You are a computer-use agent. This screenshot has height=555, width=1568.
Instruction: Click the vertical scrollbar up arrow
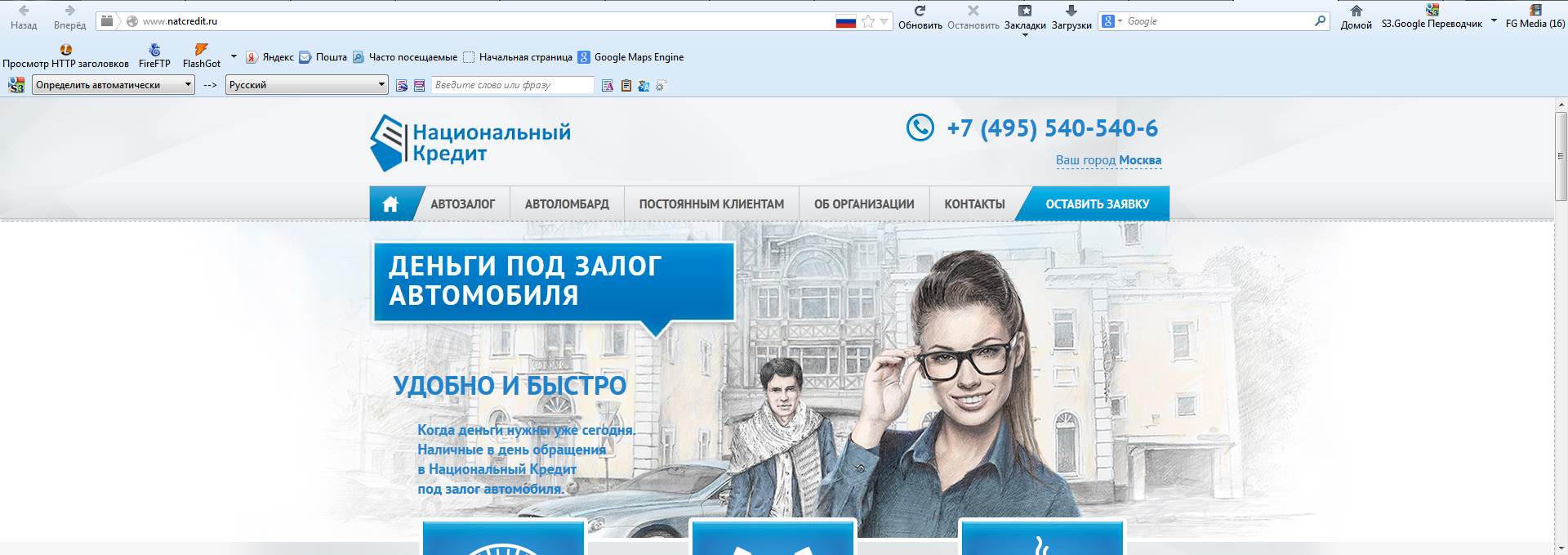(x=1561, y=105)
